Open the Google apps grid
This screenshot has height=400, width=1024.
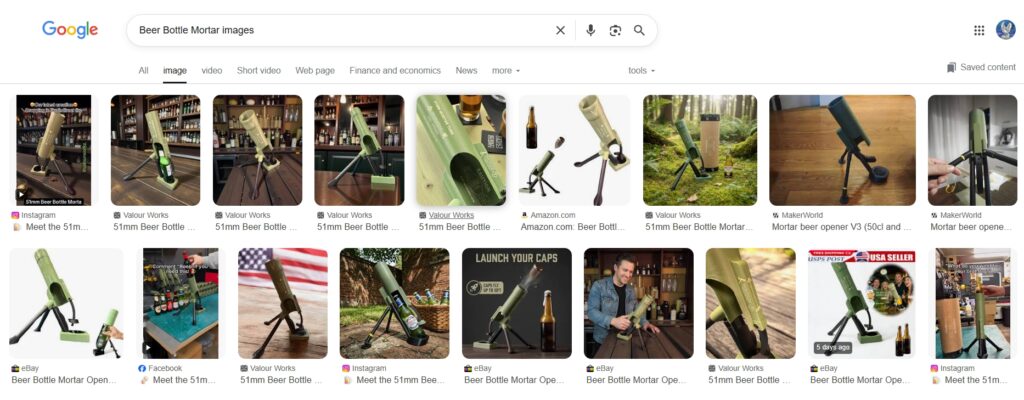[979, 30]
